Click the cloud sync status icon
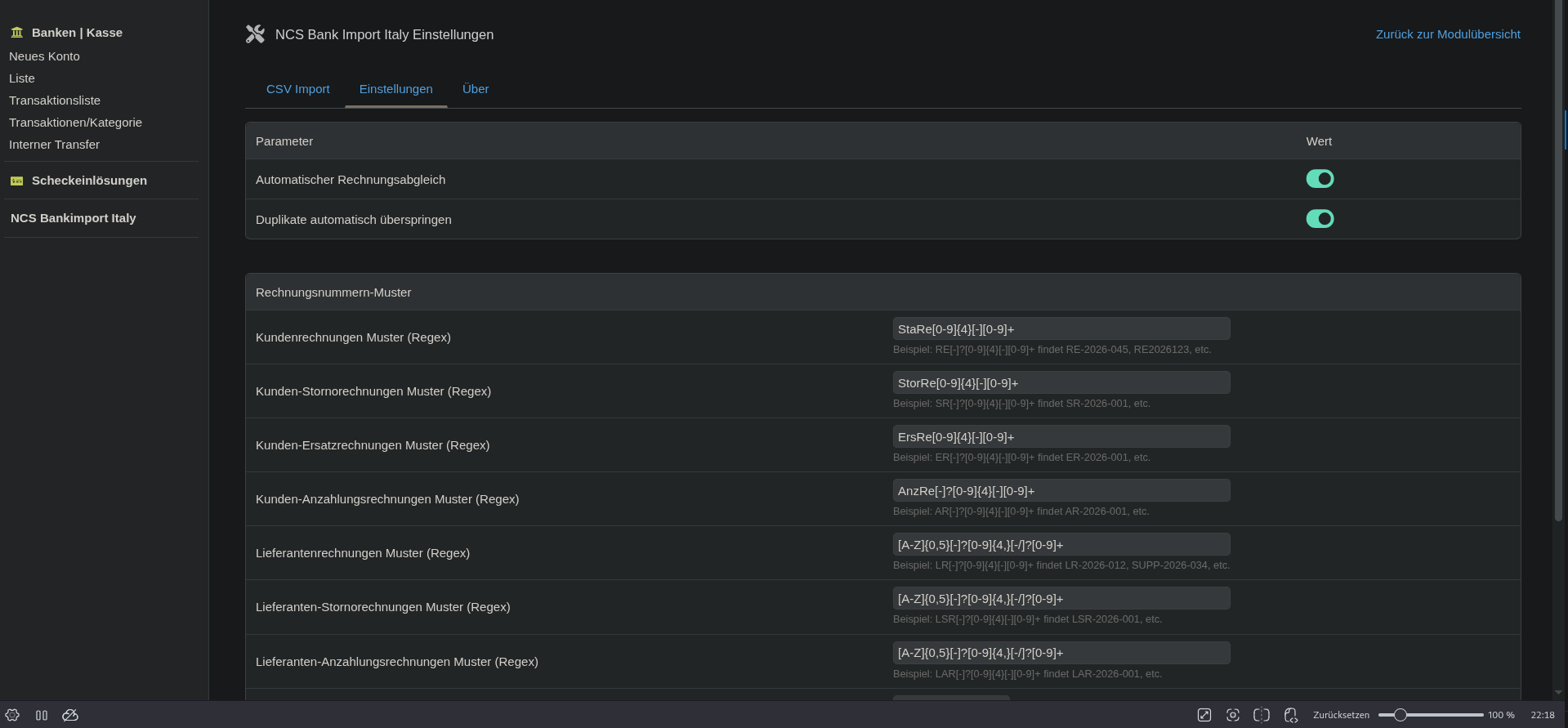Viewport: 1568px width, 728px height. pos(70,715)
